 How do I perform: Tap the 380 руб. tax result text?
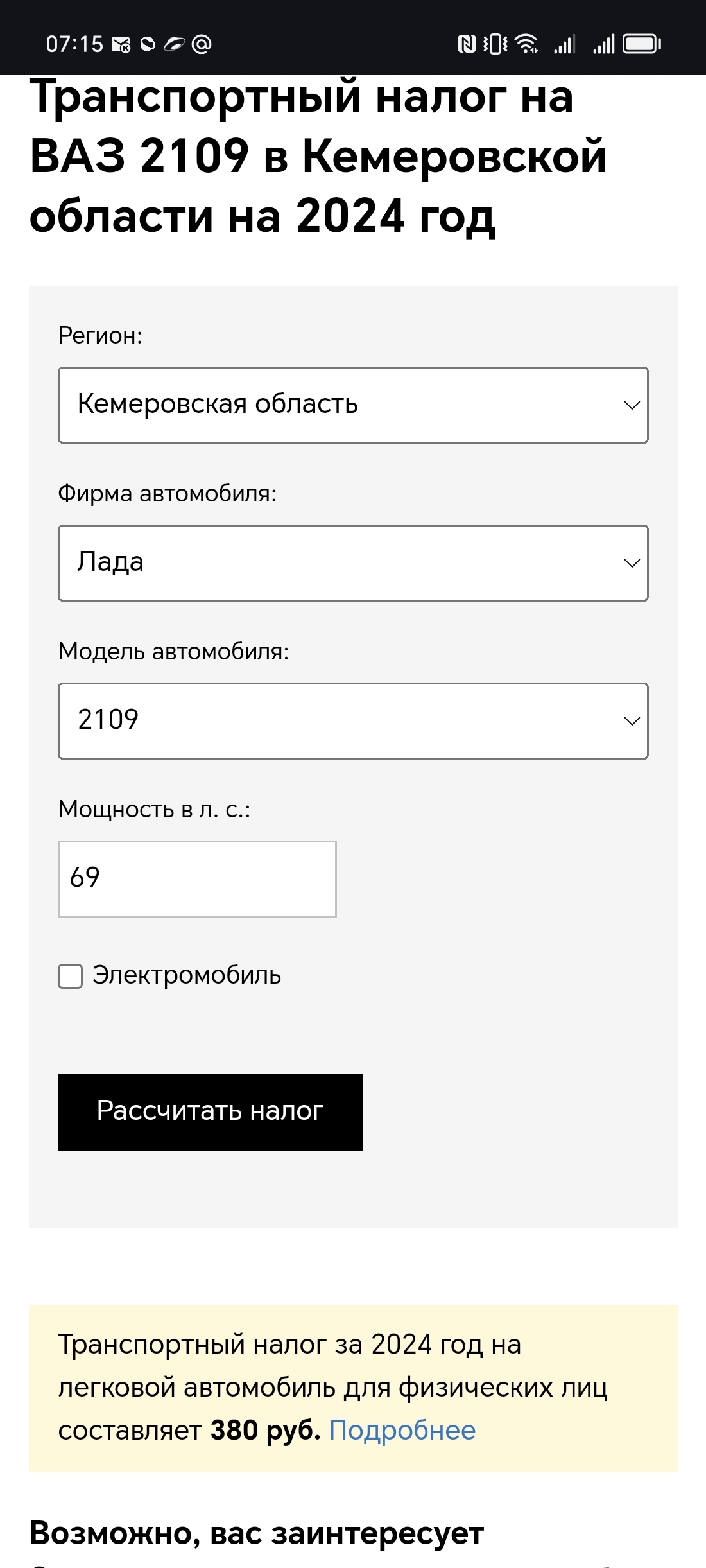tap(265, 1430)
